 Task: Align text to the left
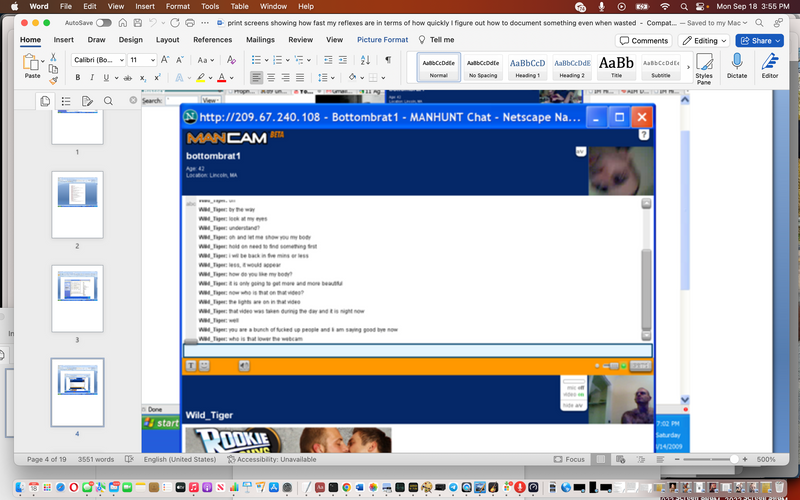tap(257, 78)
